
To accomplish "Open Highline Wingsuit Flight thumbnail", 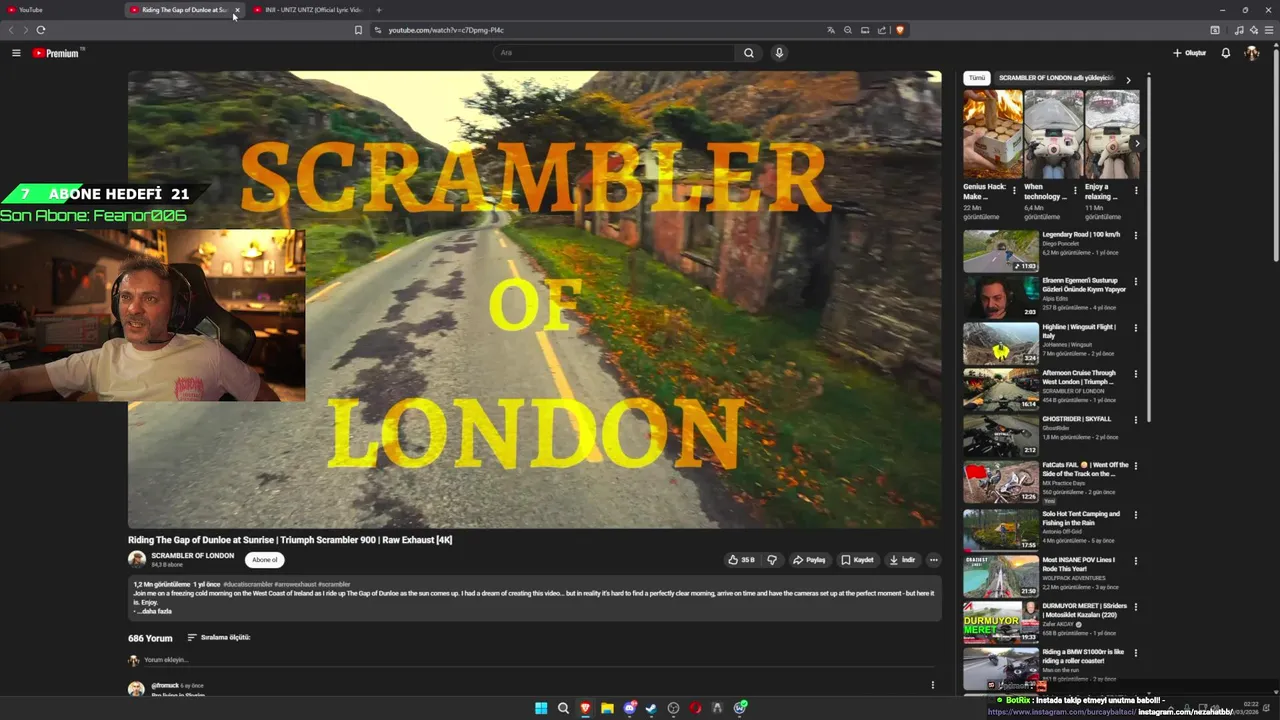I will (x=1001, y=343).
